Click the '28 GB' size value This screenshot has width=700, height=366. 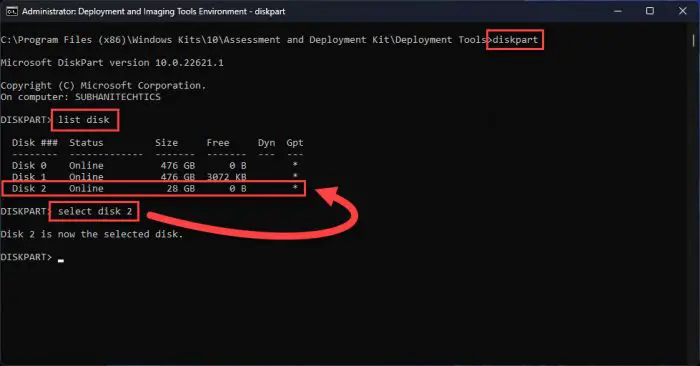coord(181,188)
